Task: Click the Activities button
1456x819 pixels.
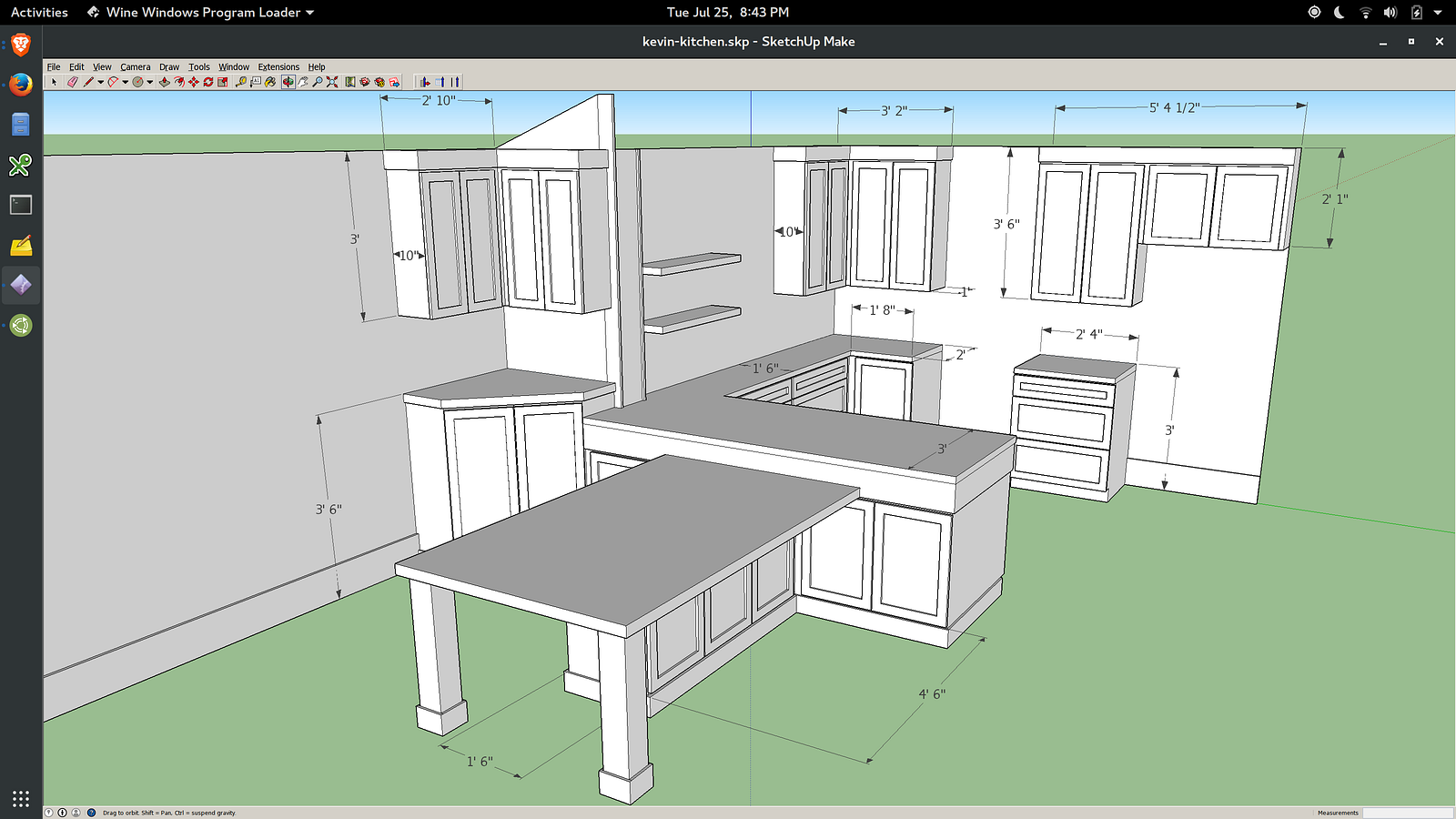Action: coord(39,13)
